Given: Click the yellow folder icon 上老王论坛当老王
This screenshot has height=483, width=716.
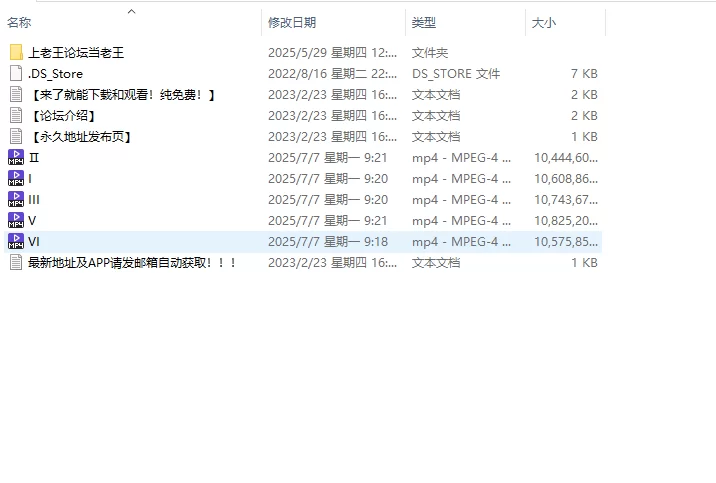Looking at the screenshot, I should (x=16, y=52).
